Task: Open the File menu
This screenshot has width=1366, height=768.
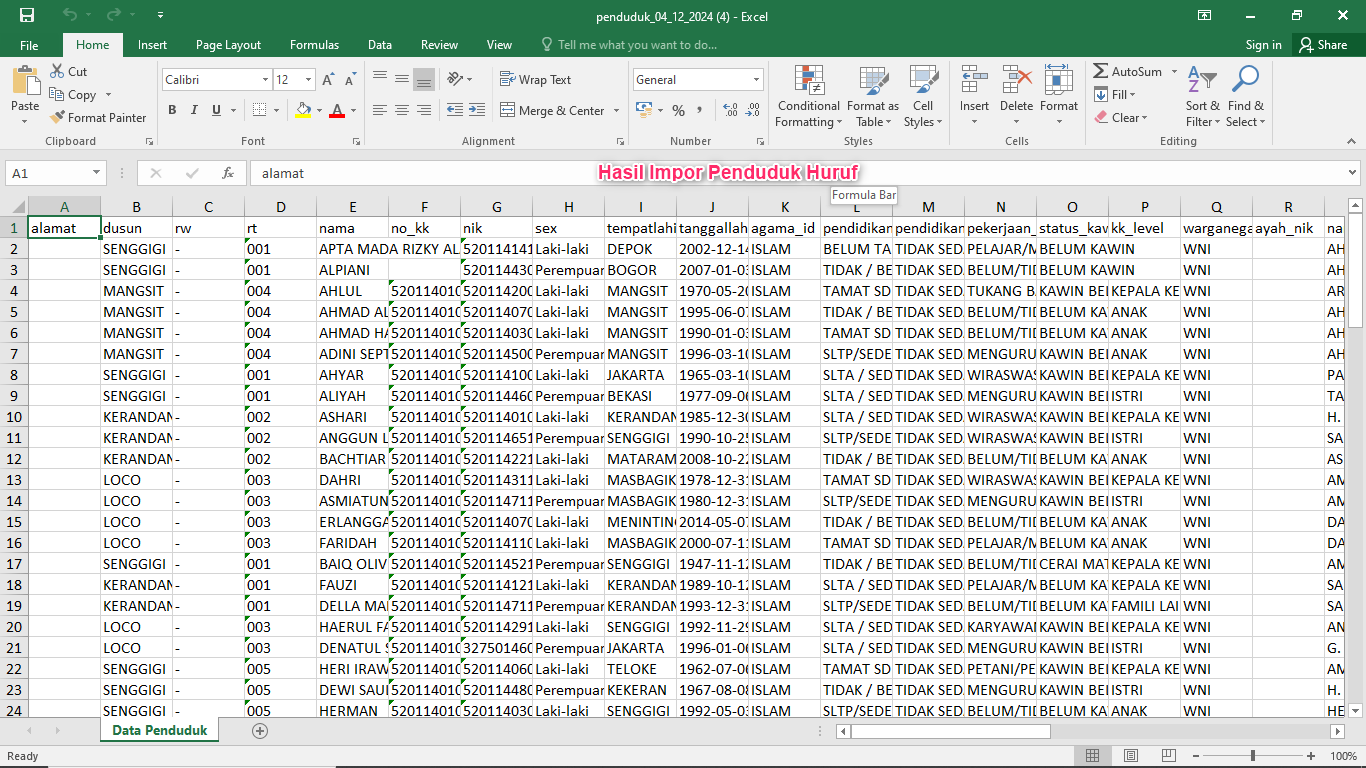Action: point(29,45)
